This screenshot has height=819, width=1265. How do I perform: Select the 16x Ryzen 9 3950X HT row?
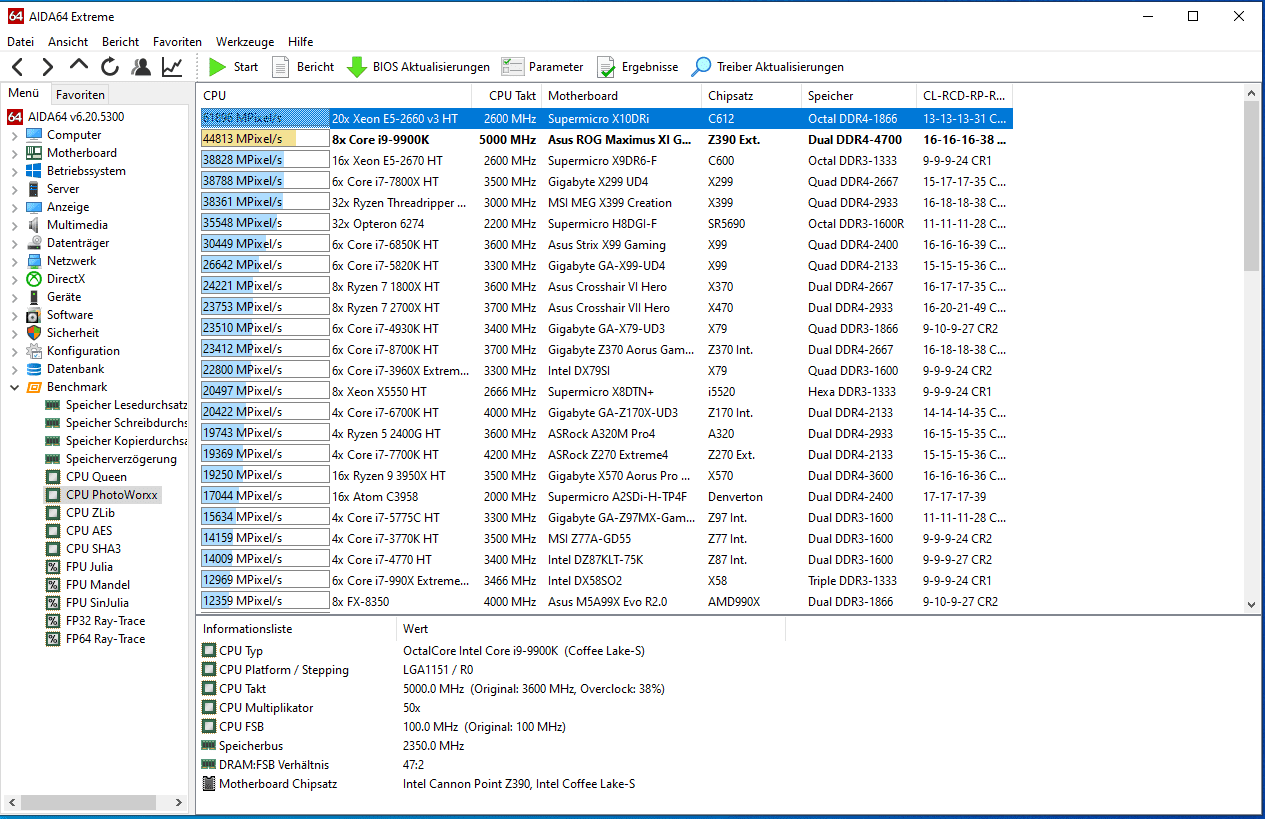click(606, 475)
